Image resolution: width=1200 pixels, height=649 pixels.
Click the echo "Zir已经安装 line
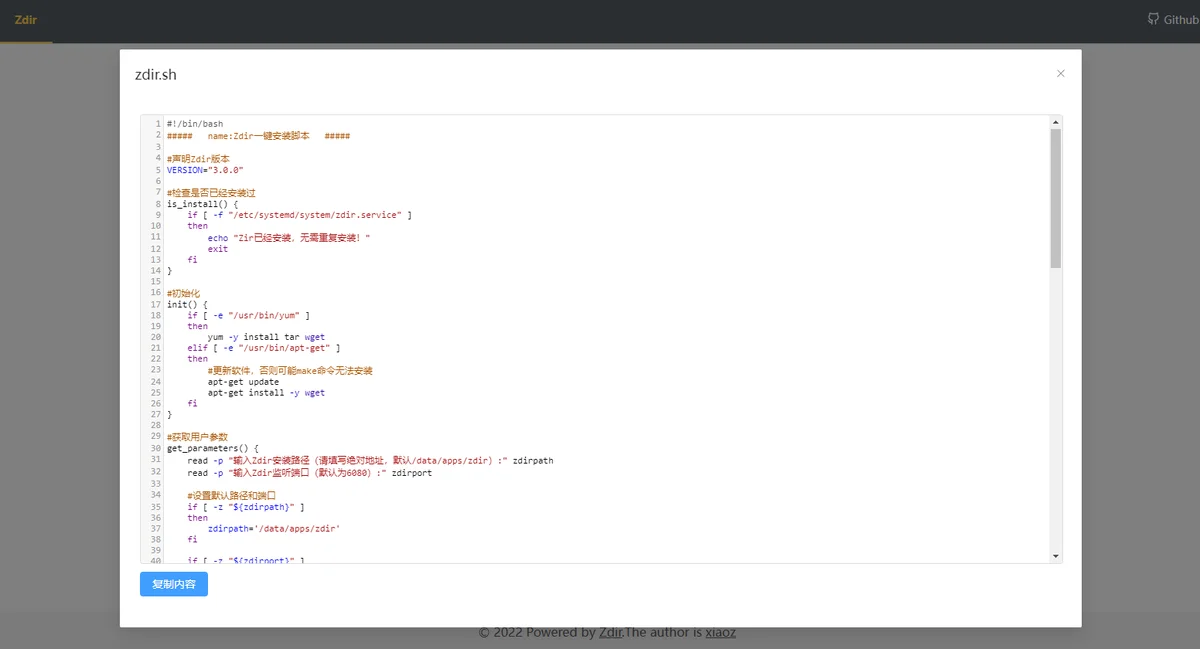(289, 237)
